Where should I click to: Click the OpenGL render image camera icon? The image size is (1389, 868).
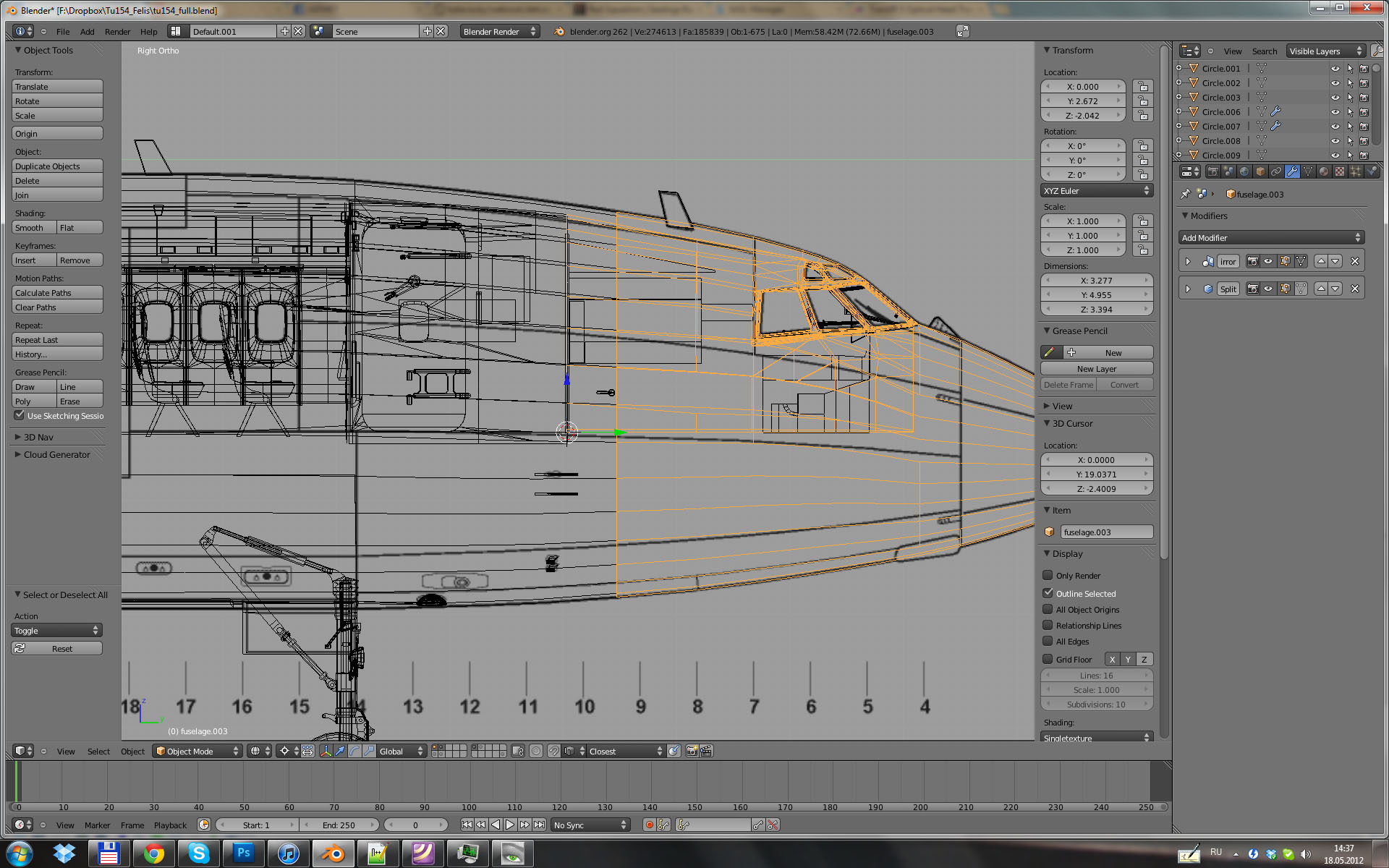692,752
